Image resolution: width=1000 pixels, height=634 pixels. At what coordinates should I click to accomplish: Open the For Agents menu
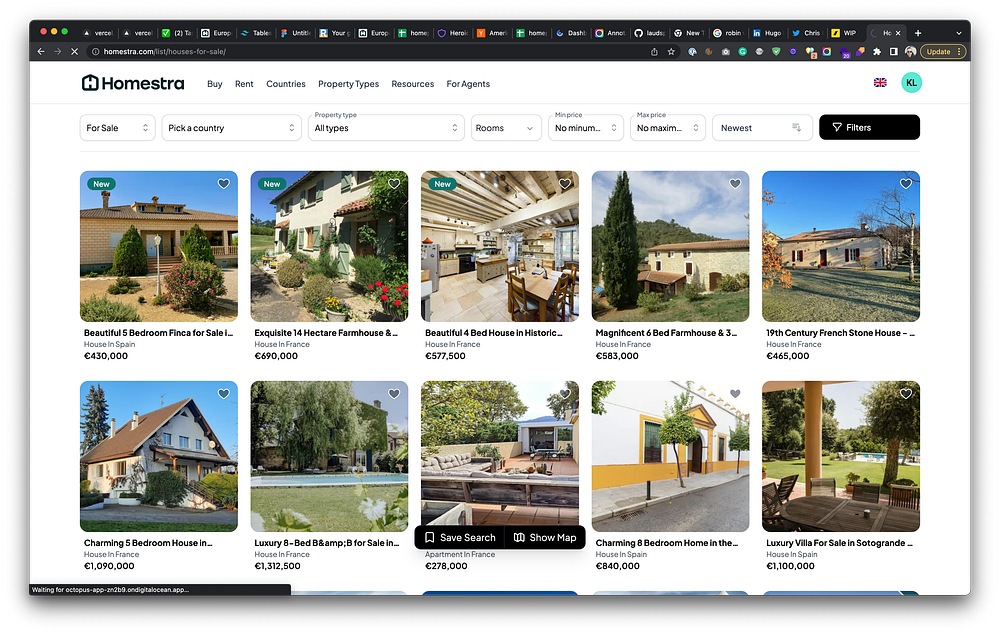click(468, 84)
